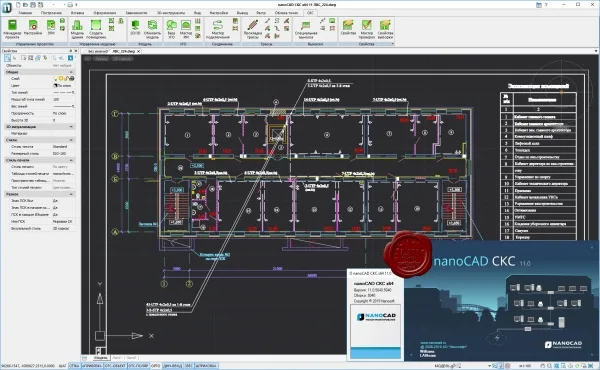This screenshot has width=600, height=370.
Task: Click the ribbon icon between Настройки and Модель здания
Action: pos(51,27)
